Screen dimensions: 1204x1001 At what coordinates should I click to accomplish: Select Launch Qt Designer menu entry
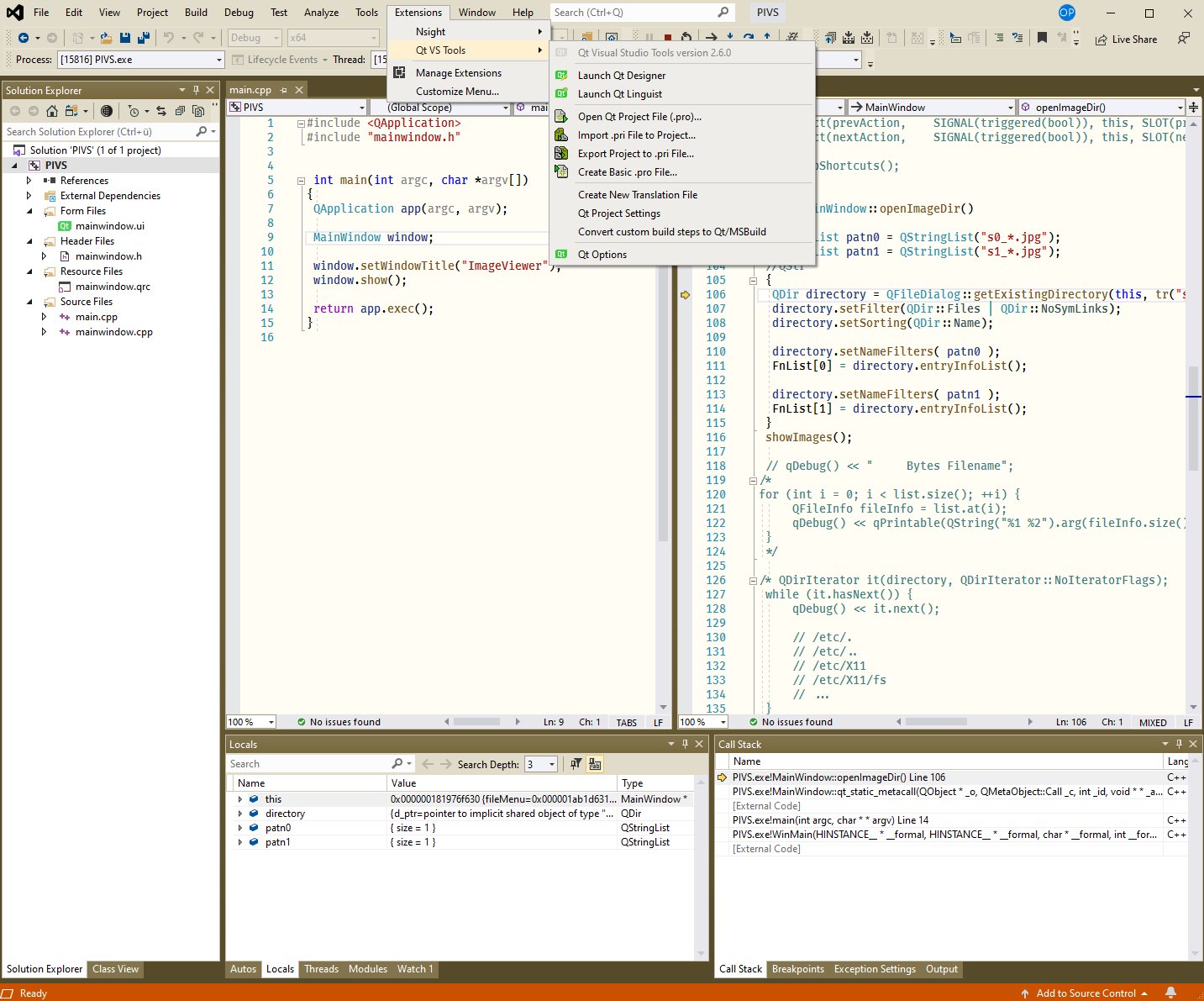(x=621, y=76)
